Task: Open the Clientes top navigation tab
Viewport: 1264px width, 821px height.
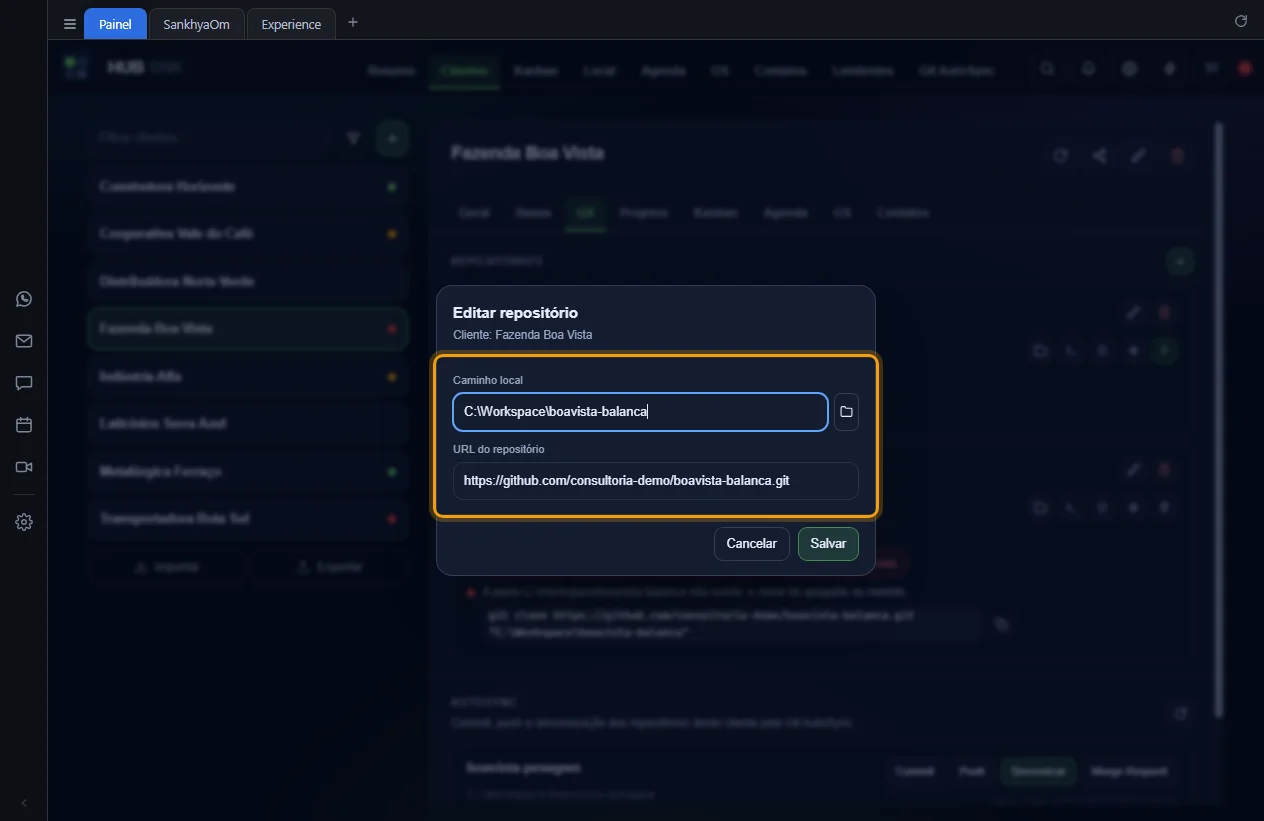Action: (464, 70)
